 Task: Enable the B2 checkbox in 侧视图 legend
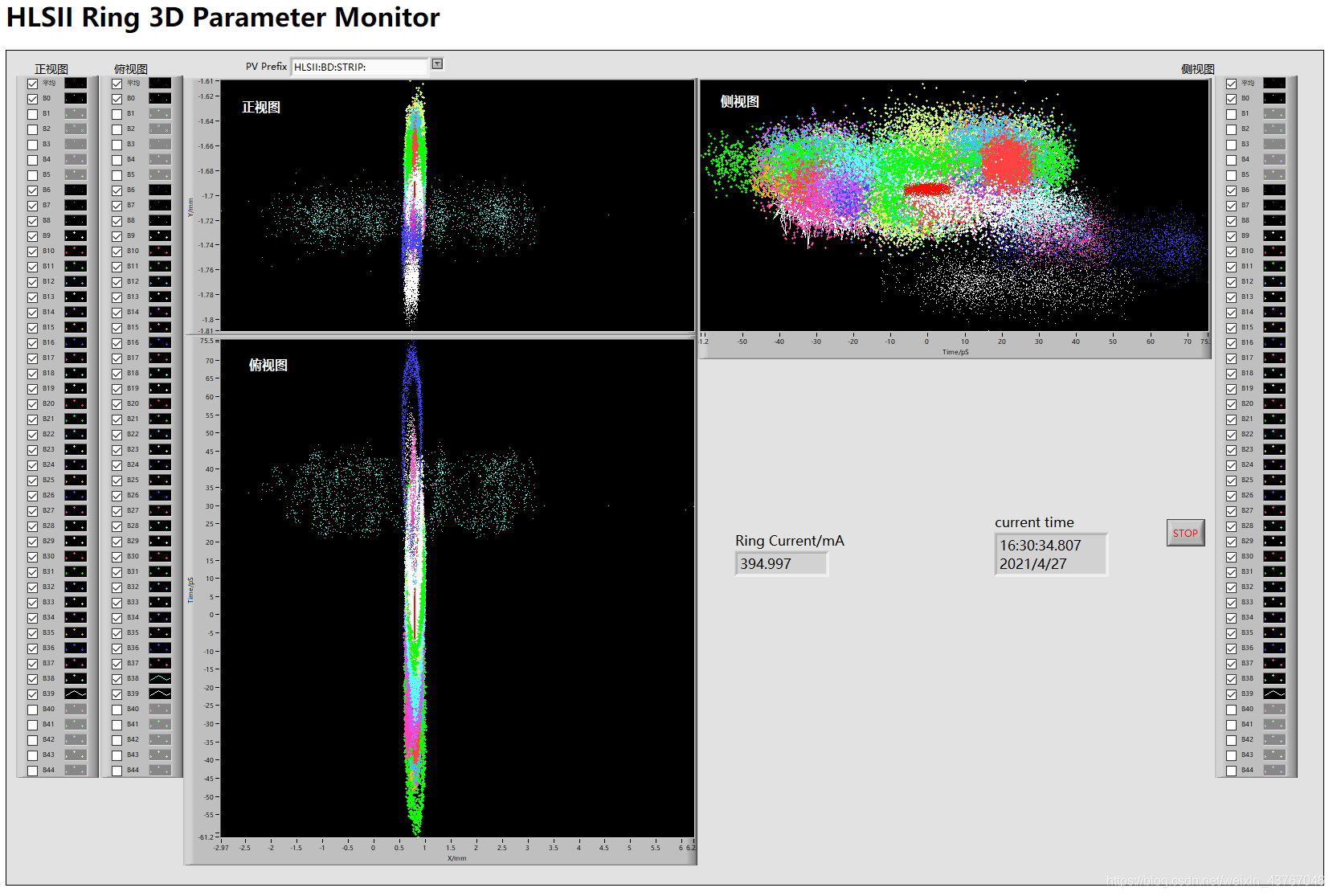pos(1232,129)
